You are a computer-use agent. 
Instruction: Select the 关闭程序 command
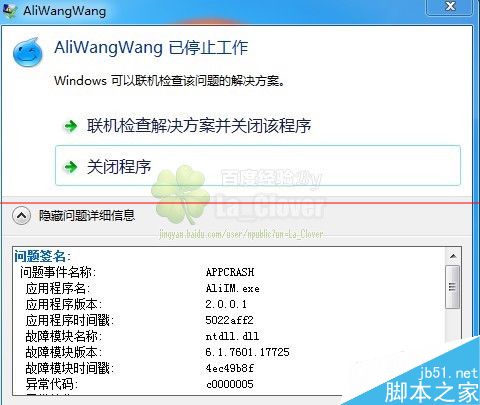tap(258, 165)
